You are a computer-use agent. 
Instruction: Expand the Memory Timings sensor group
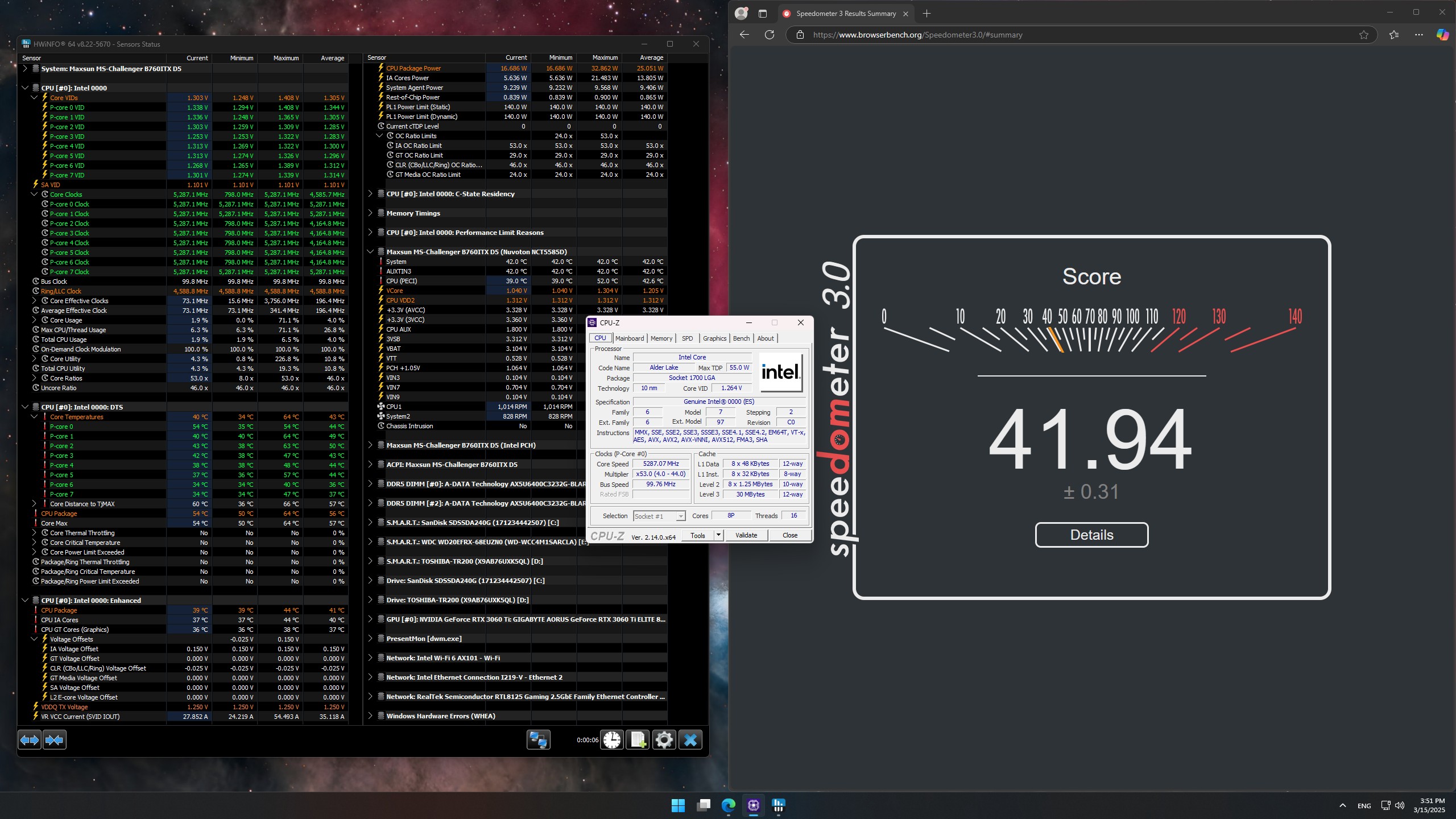click(370, 213)
